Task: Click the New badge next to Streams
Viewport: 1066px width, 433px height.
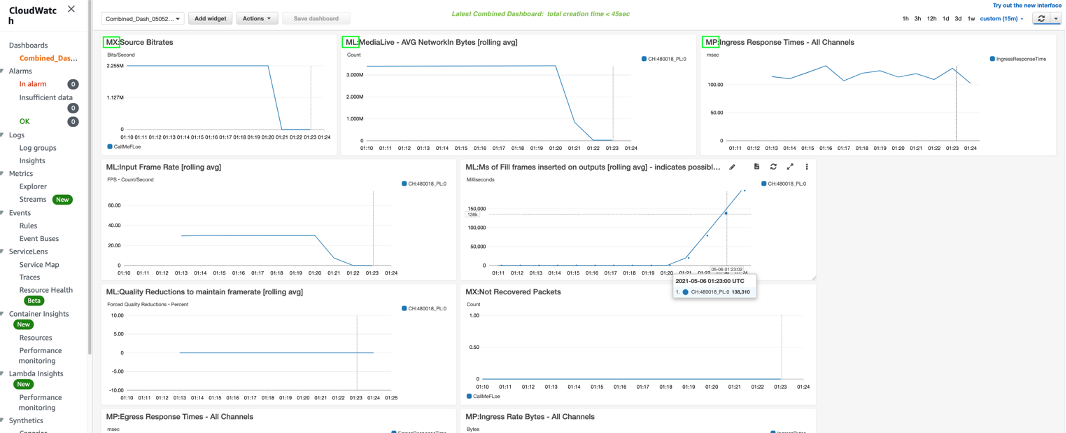Action: click(63, 200)
